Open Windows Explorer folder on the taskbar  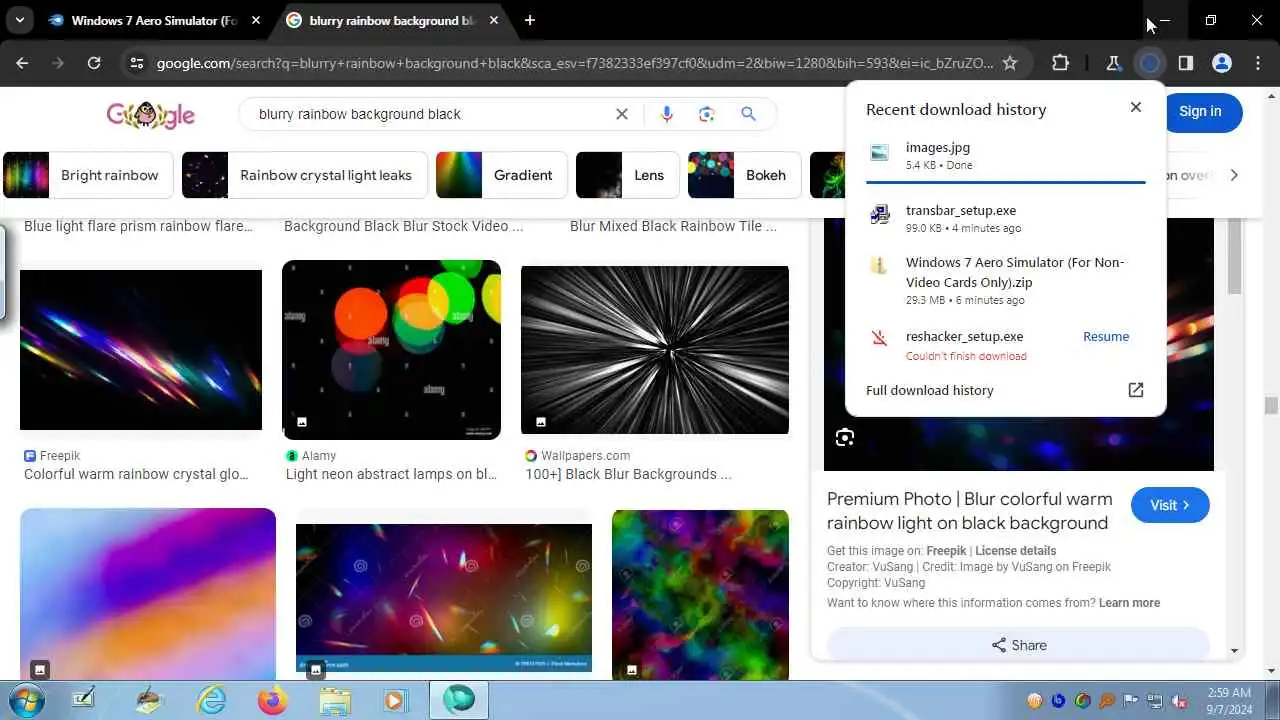point(334,700)
